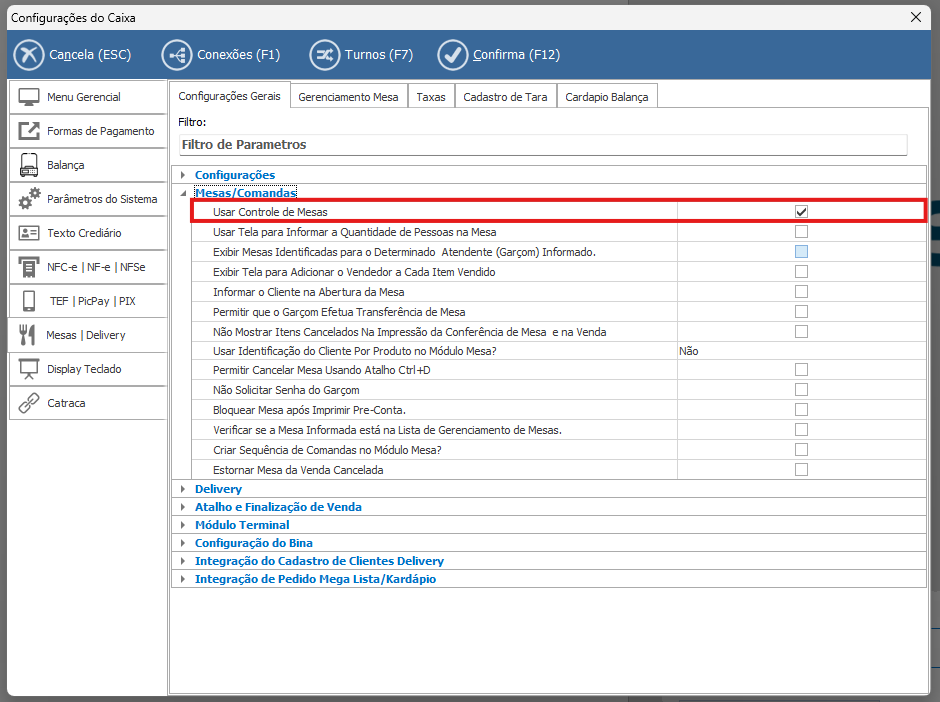Click the Turnos (F7) shuffle icon

pos(324,55)
